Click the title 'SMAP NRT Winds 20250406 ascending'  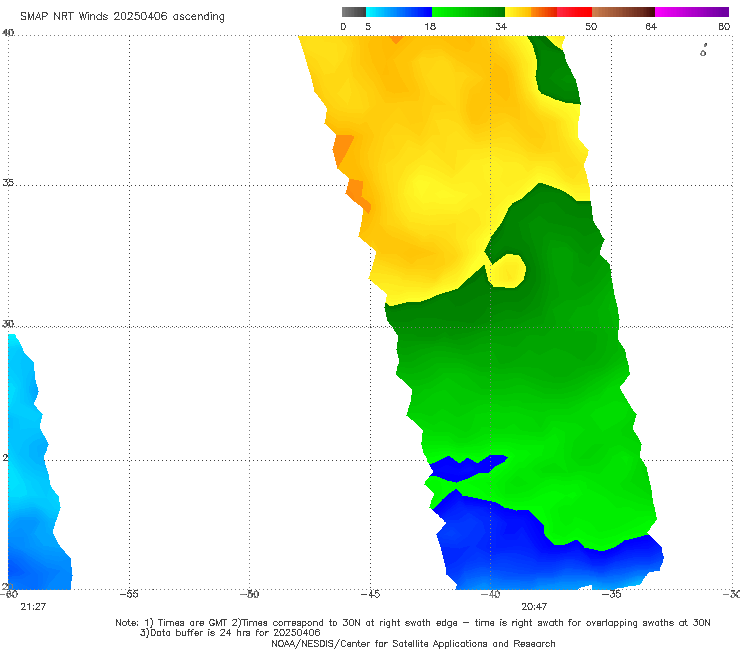click(x=122, y=16)
